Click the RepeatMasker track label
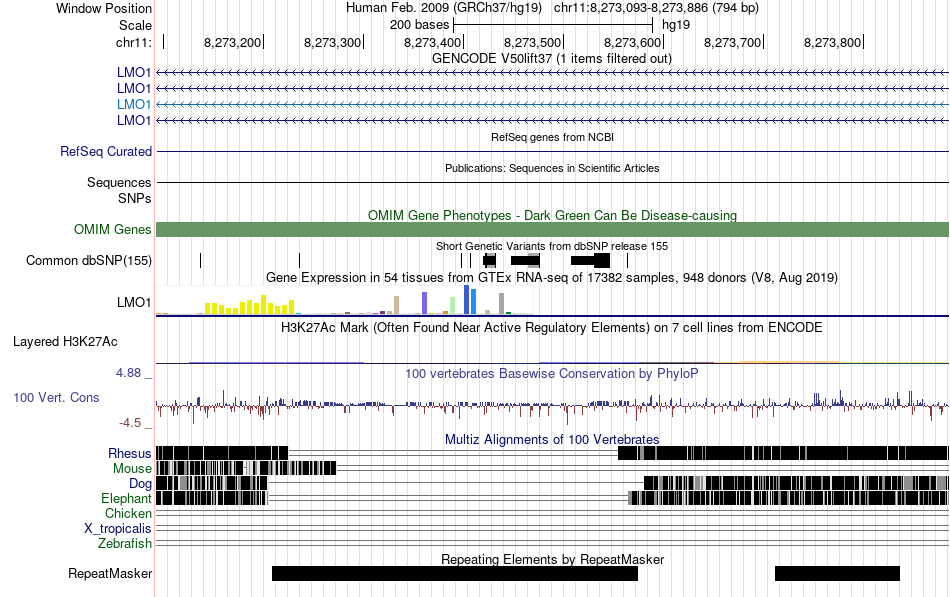The height and width of the screenshot is (597, 950). [110, 573]
